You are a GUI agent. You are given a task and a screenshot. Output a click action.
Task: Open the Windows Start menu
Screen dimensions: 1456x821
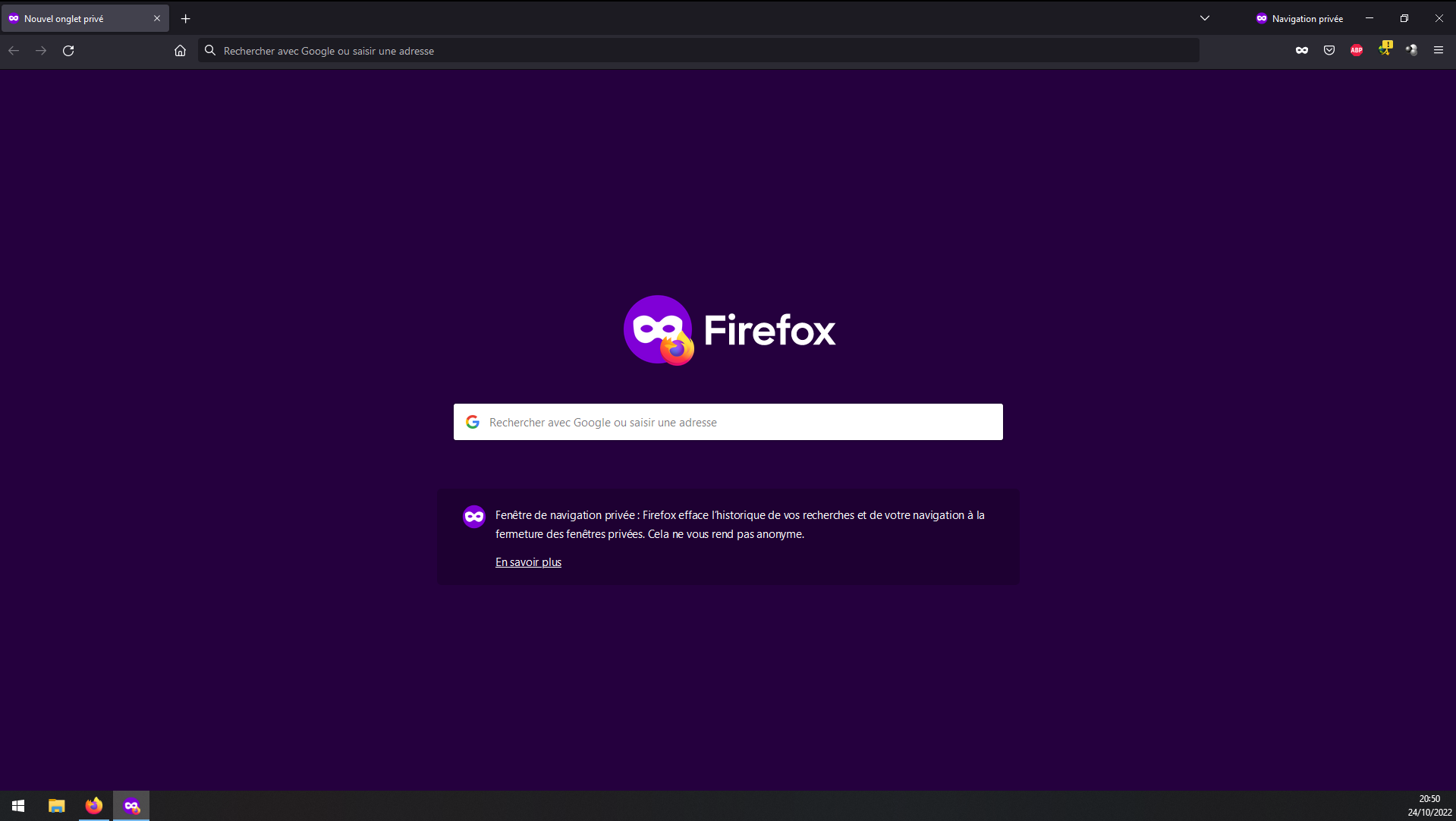pos(18,806)
